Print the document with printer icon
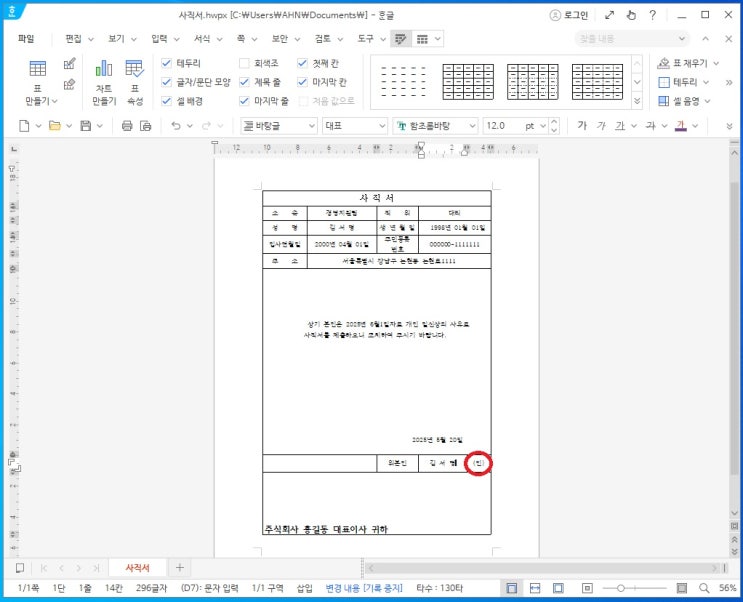This screenshot has width=743, height=602. pos(127,126)
